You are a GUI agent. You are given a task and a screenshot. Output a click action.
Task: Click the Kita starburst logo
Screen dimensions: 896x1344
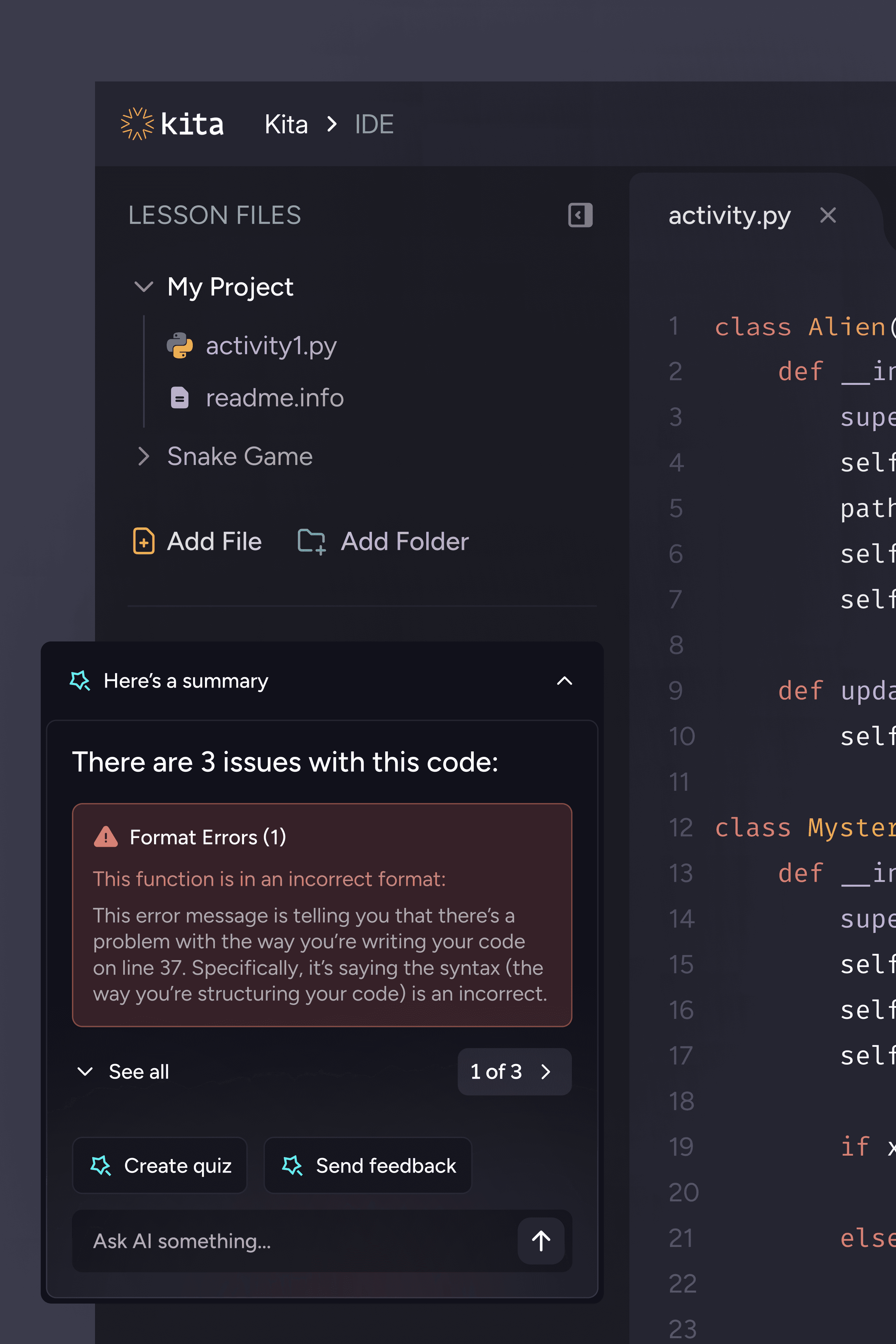137,124
